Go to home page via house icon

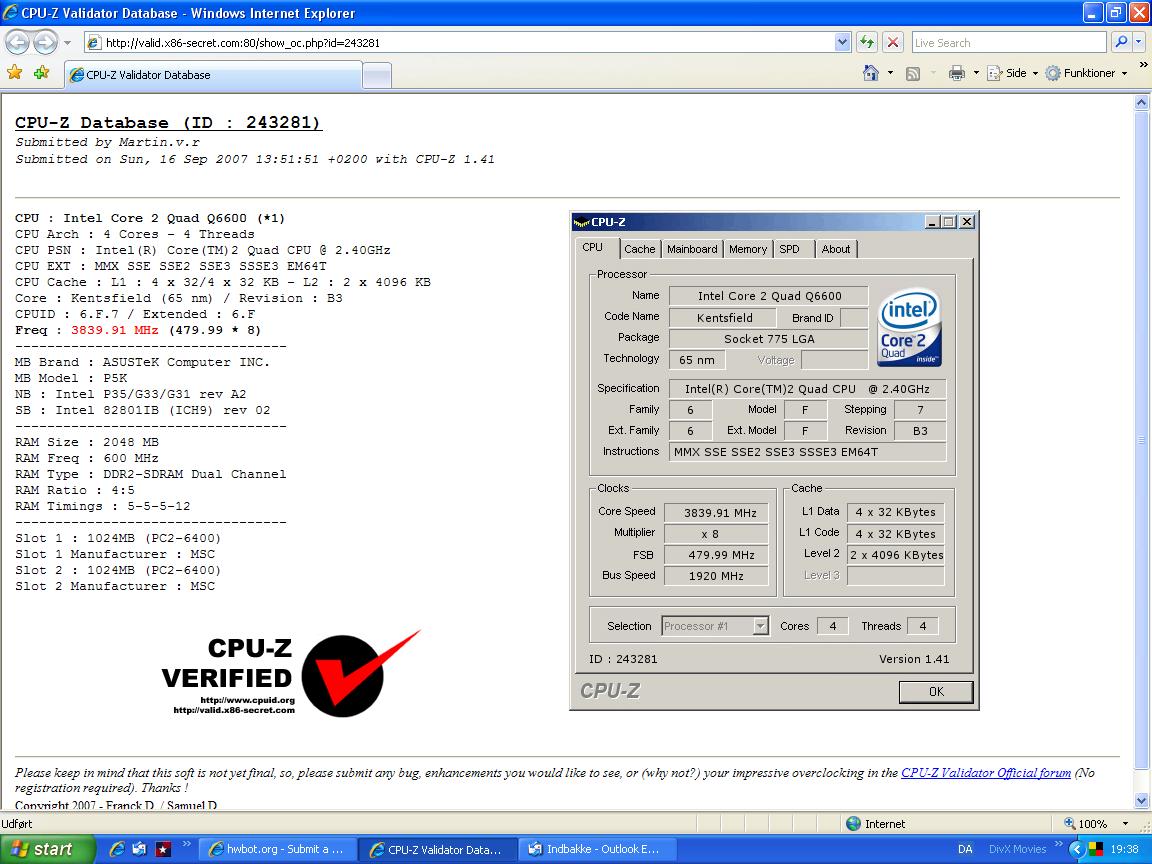pyautogui.click(x=871, y=73)
